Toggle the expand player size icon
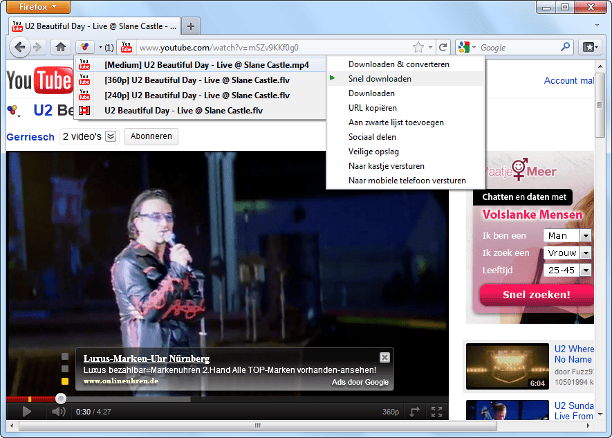 click(x=415, y=411)
